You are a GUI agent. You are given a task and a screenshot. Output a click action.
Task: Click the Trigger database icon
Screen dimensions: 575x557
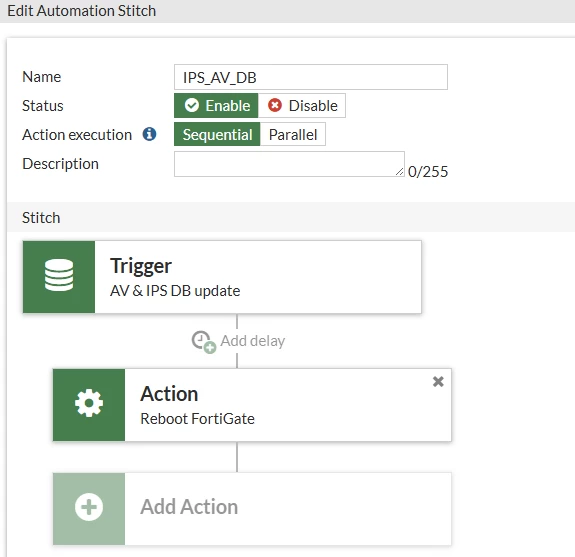tap(59, 275)
